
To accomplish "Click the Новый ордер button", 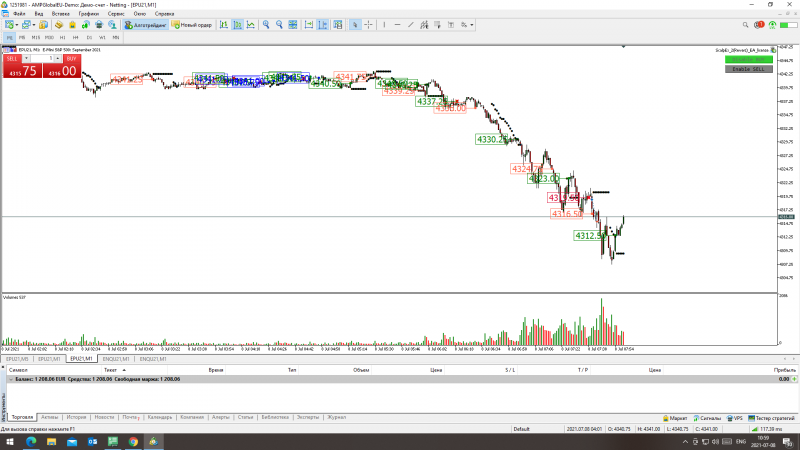I will (192, 24).
